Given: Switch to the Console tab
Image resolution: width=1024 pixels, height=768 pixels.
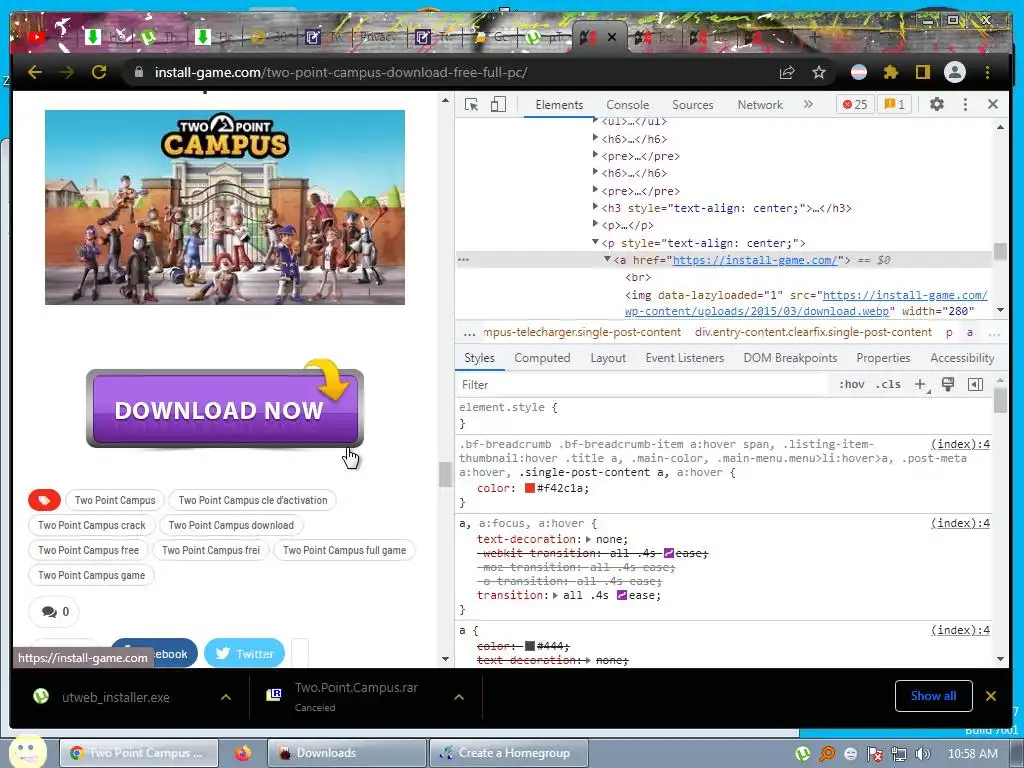Looking at the screenshot, I should coord(628,104).
